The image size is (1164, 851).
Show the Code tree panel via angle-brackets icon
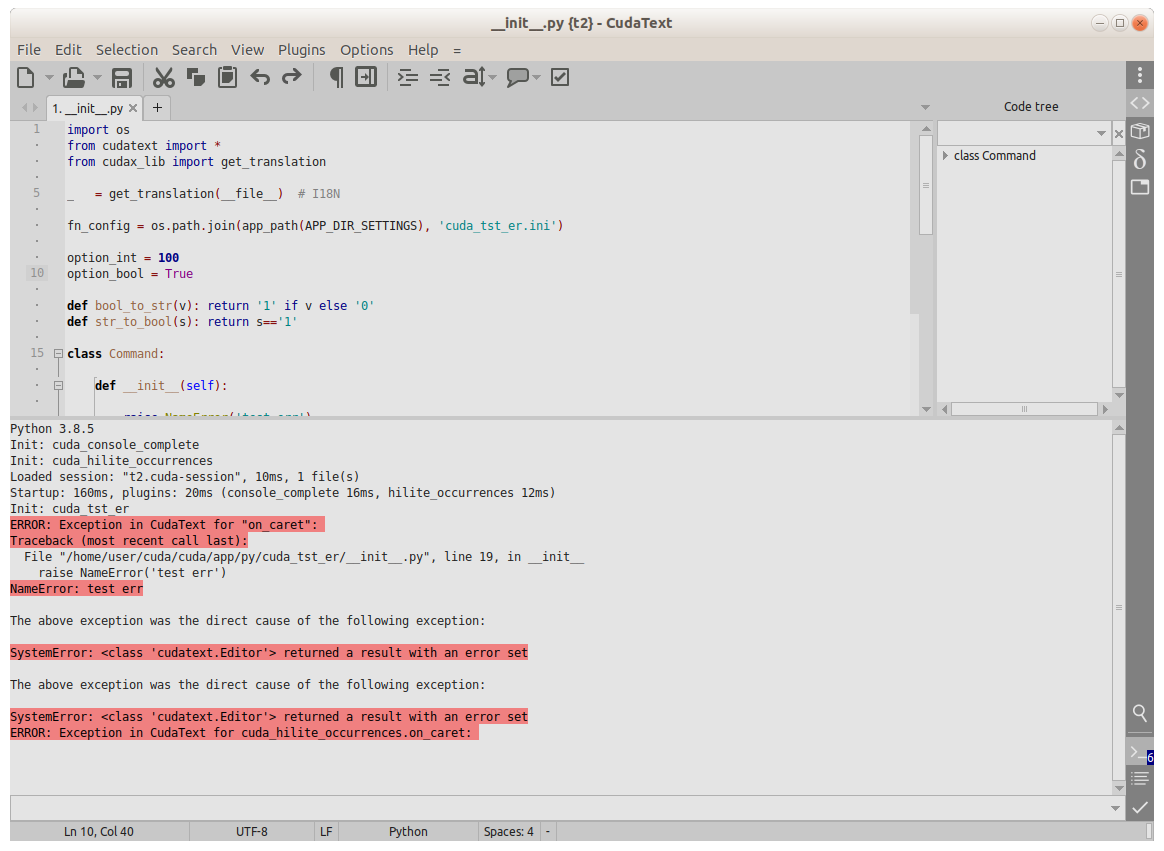point(1140,103)
